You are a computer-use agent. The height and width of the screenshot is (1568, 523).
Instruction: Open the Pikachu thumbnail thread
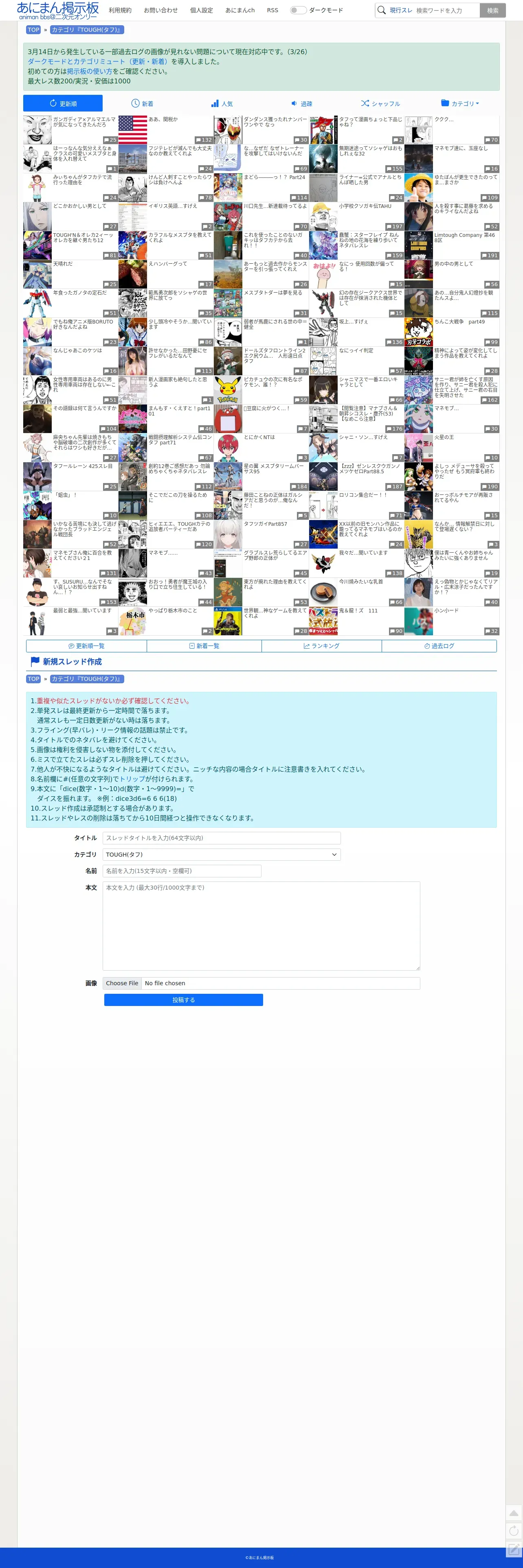coord(228,389)
